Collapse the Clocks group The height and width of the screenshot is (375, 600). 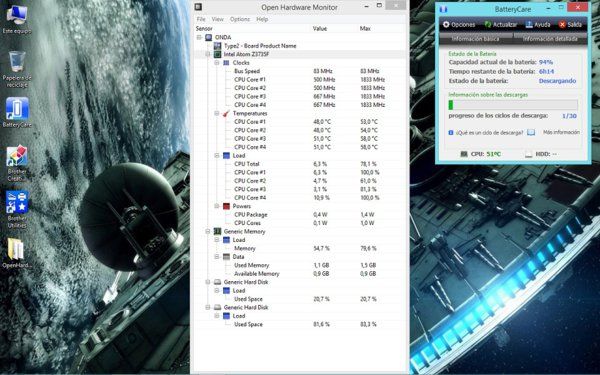pyautogui.click(x=217, y=63)
